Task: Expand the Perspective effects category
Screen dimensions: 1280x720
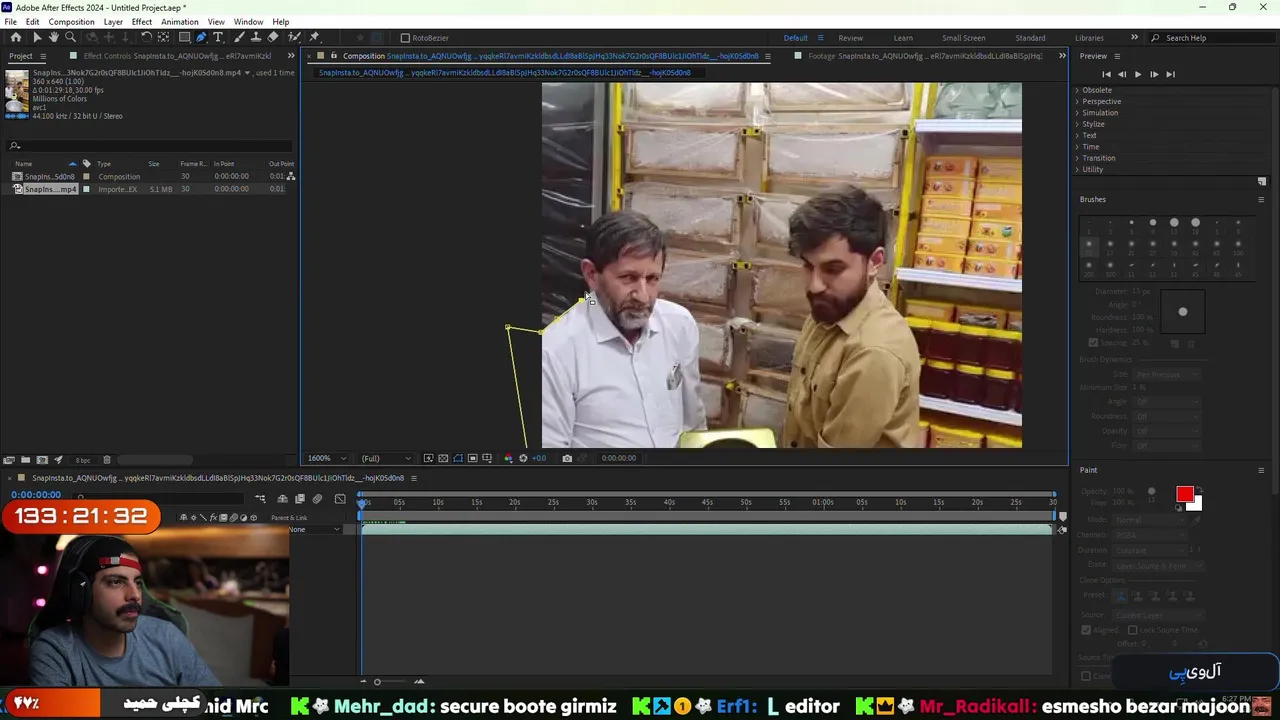Action: (x=1077, y=101)
